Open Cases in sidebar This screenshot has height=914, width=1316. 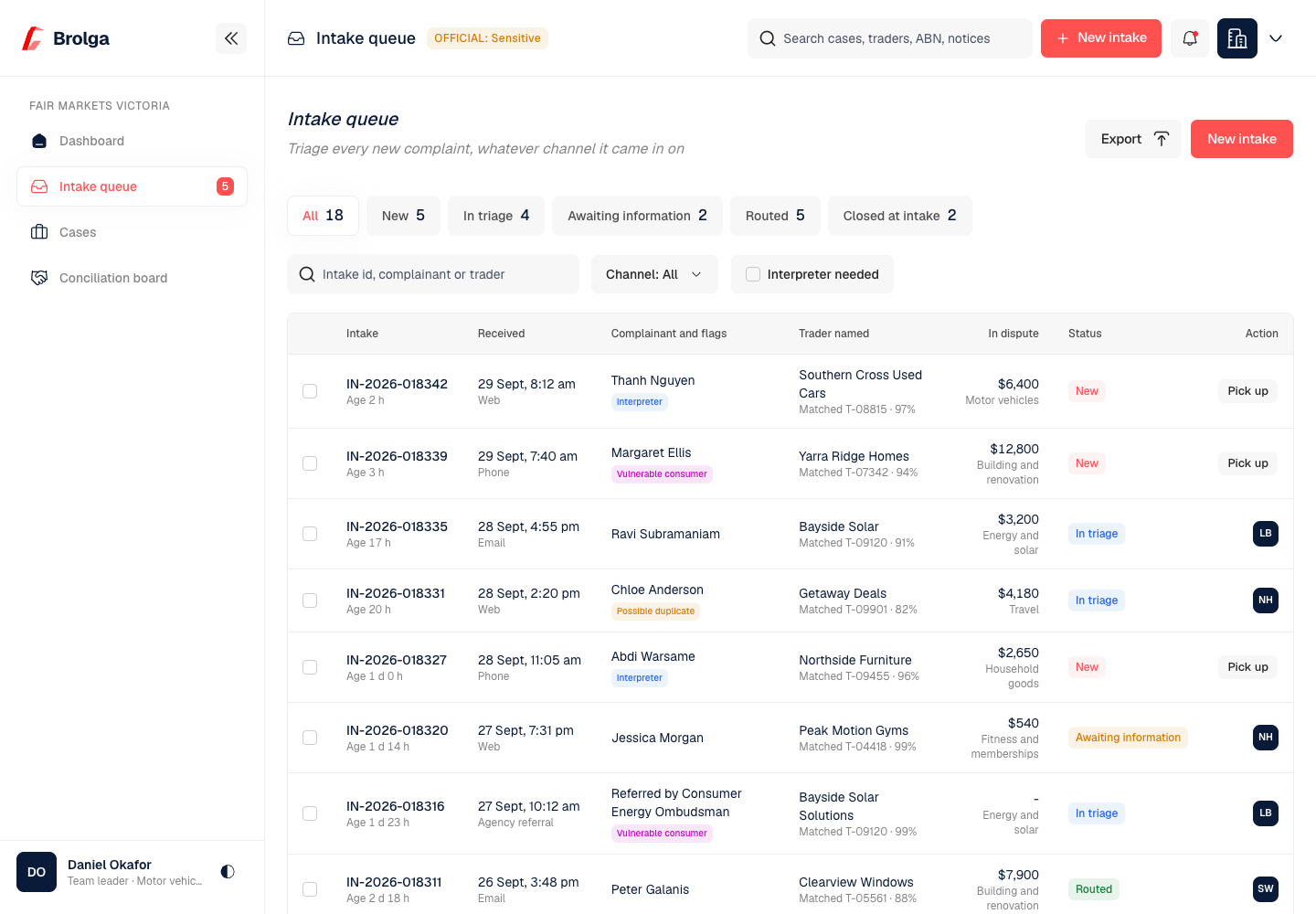132,232
